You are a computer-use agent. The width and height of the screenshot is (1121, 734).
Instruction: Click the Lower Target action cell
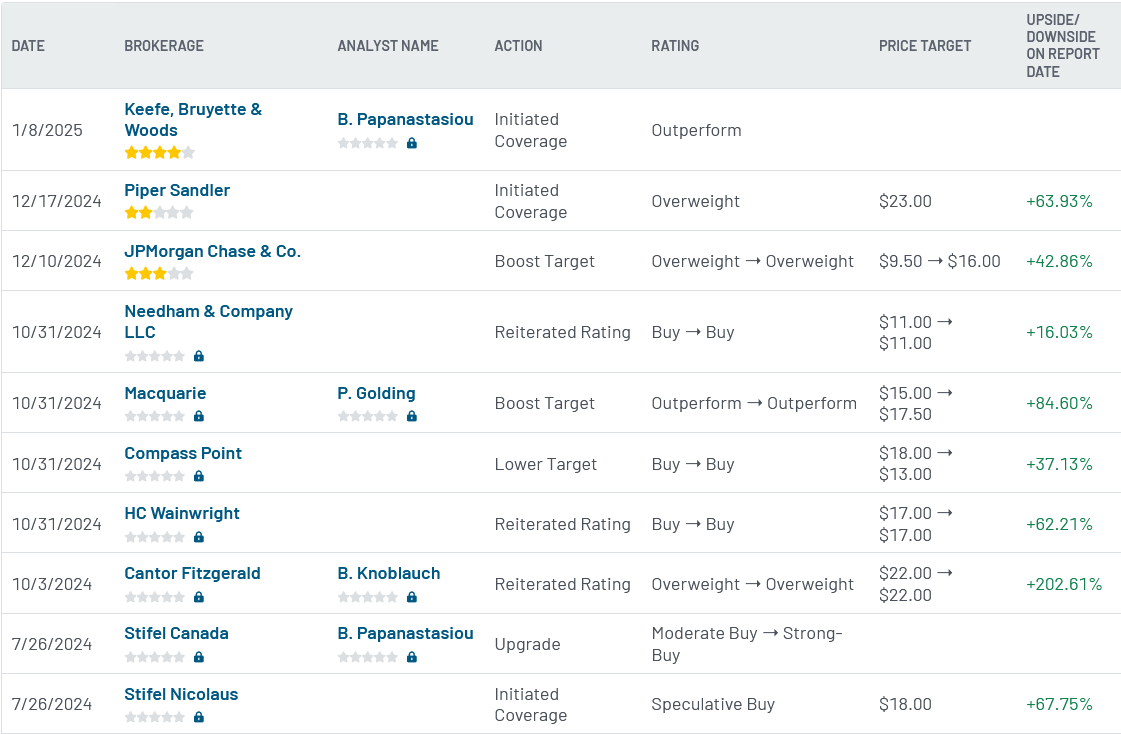[545, 464]
